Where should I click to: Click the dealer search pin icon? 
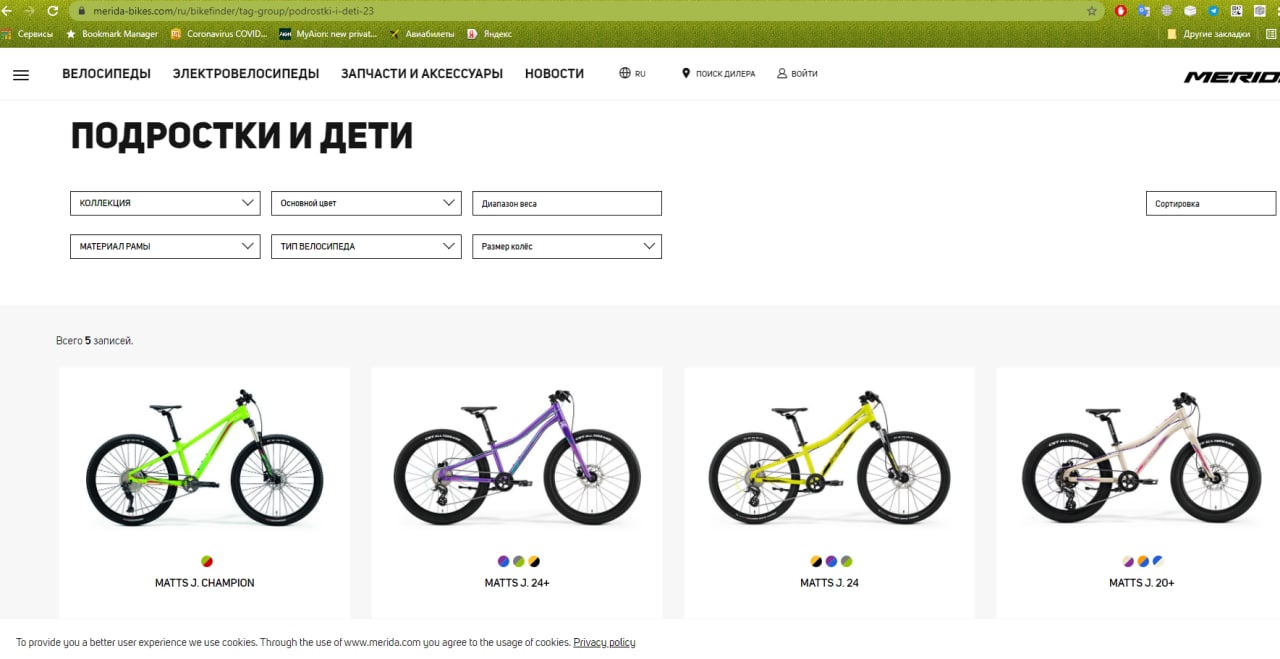686,73
